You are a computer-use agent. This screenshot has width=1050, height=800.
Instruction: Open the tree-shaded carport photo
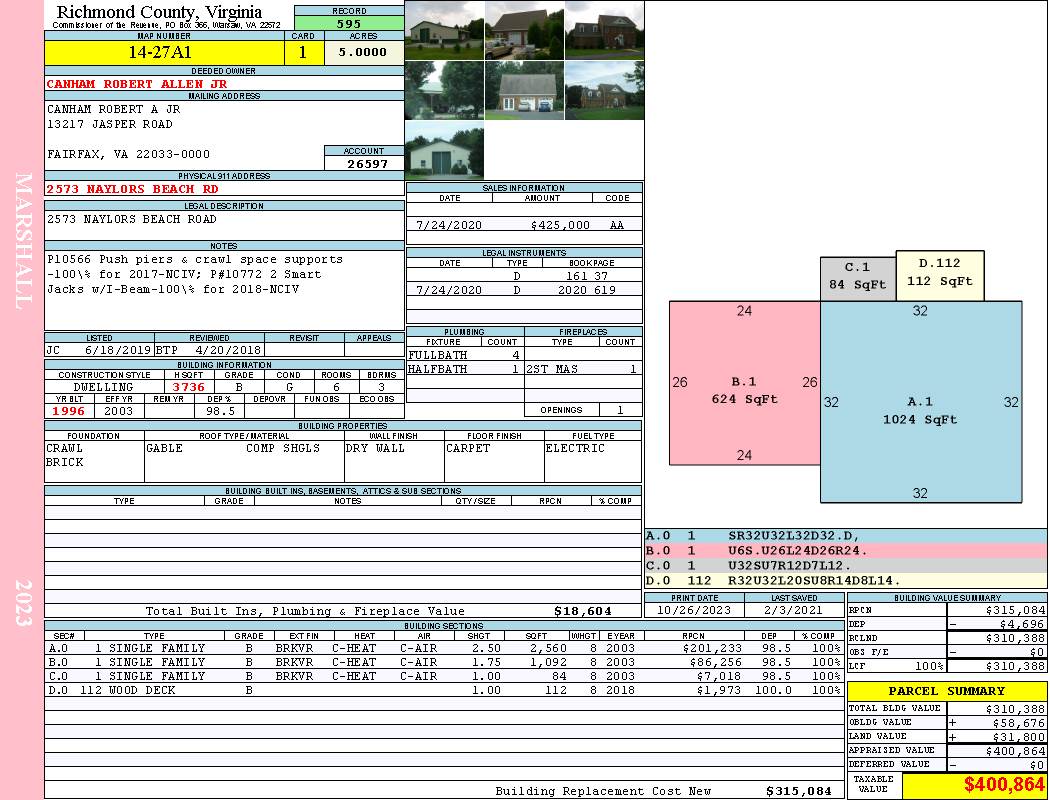coord(444,90)
